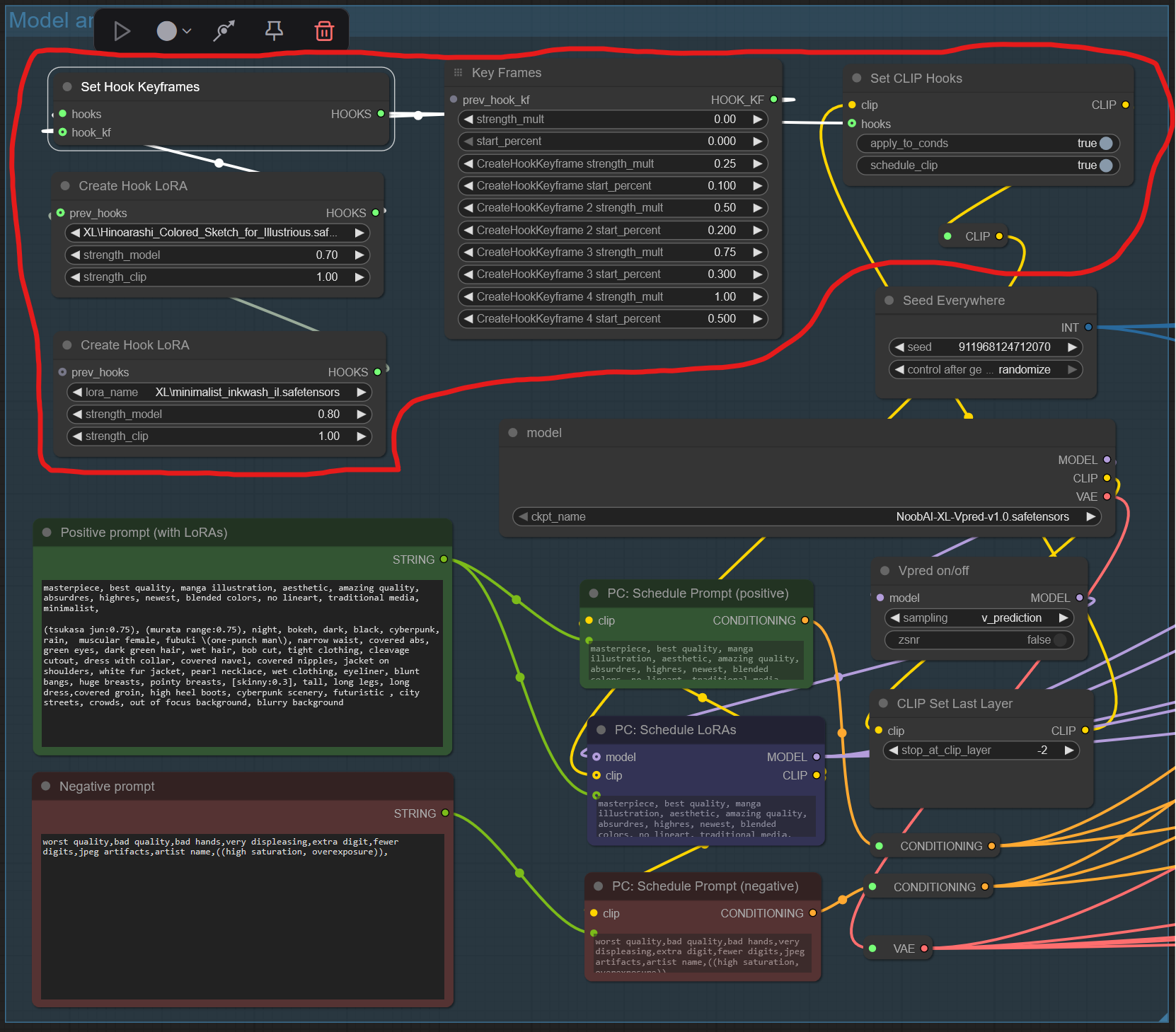The height and width of the screenshot is (1032, 1176).
Task: Click the INT output socket on Seed Everywhere
Action: click(x=1088, y=327)
